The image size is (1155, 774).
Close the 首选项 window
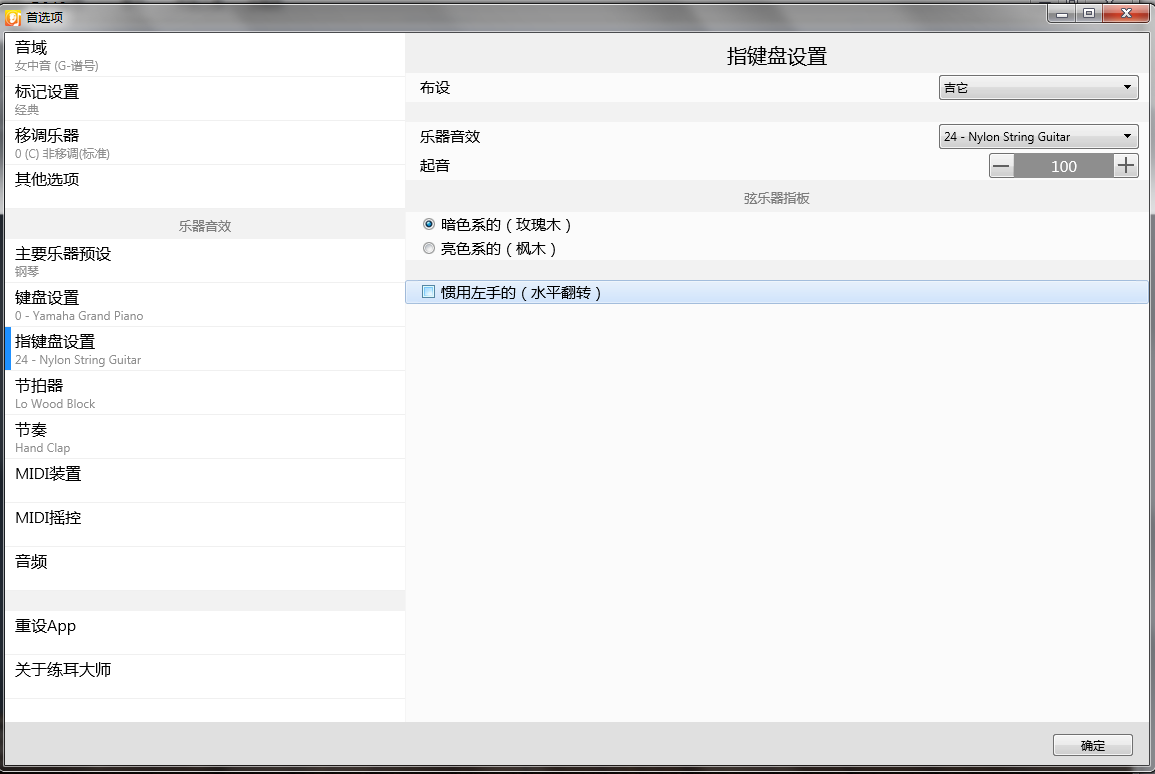click(x=1126, y=13)
